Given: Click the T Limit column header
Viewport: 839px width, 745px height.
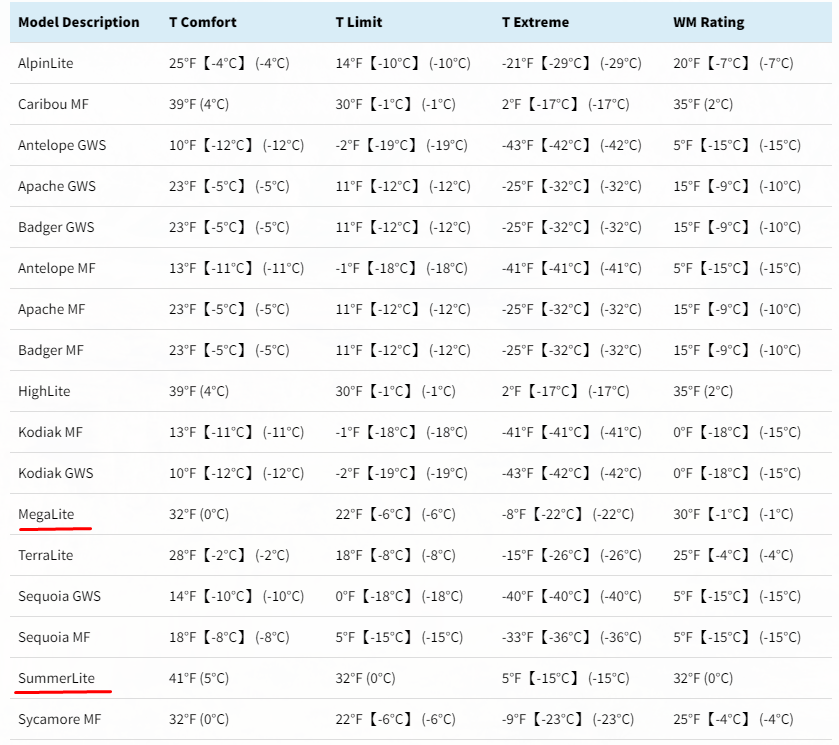Looking at the screenshot, I should (359, 22).
